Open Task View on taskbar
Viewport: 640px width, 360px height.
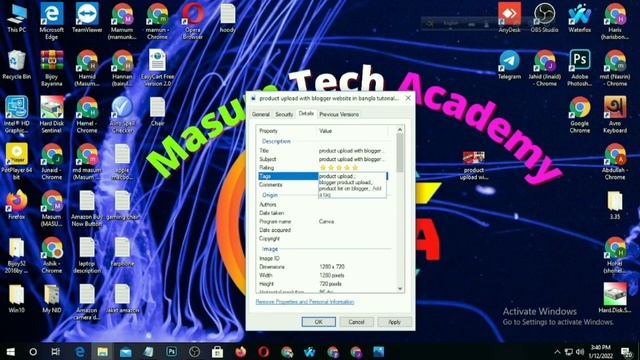56,352
